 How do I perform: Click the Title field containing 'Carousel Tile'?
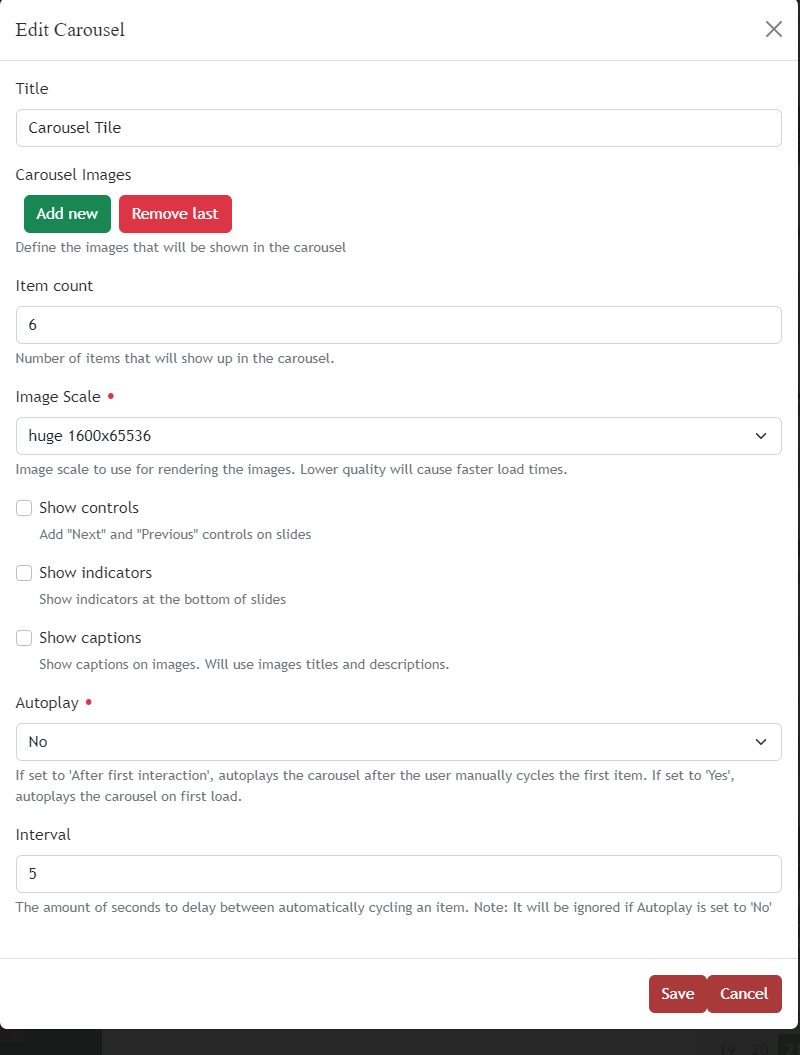398,128
